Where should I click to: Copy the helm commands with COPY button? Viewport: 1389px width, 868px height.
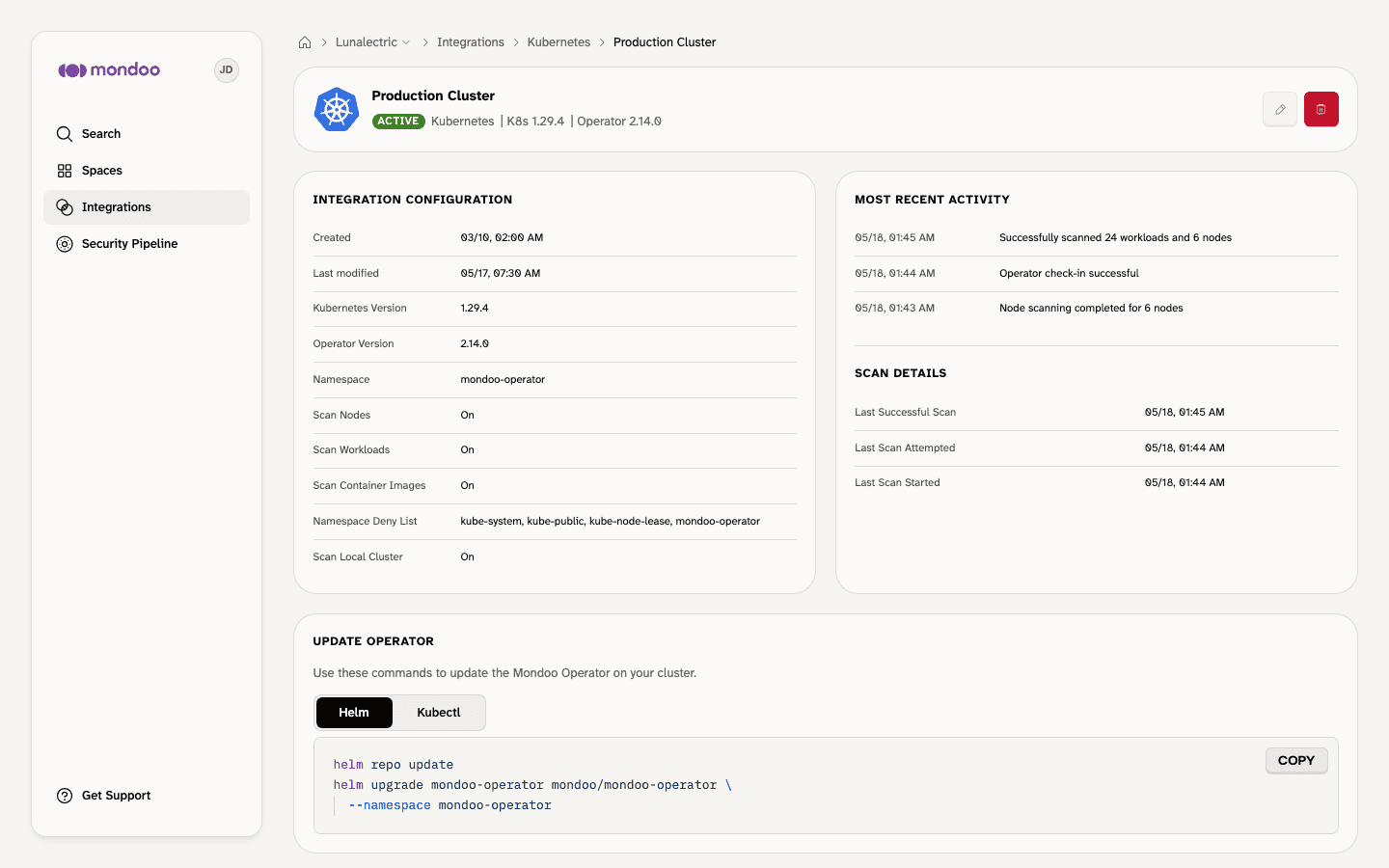point(1296,761)
